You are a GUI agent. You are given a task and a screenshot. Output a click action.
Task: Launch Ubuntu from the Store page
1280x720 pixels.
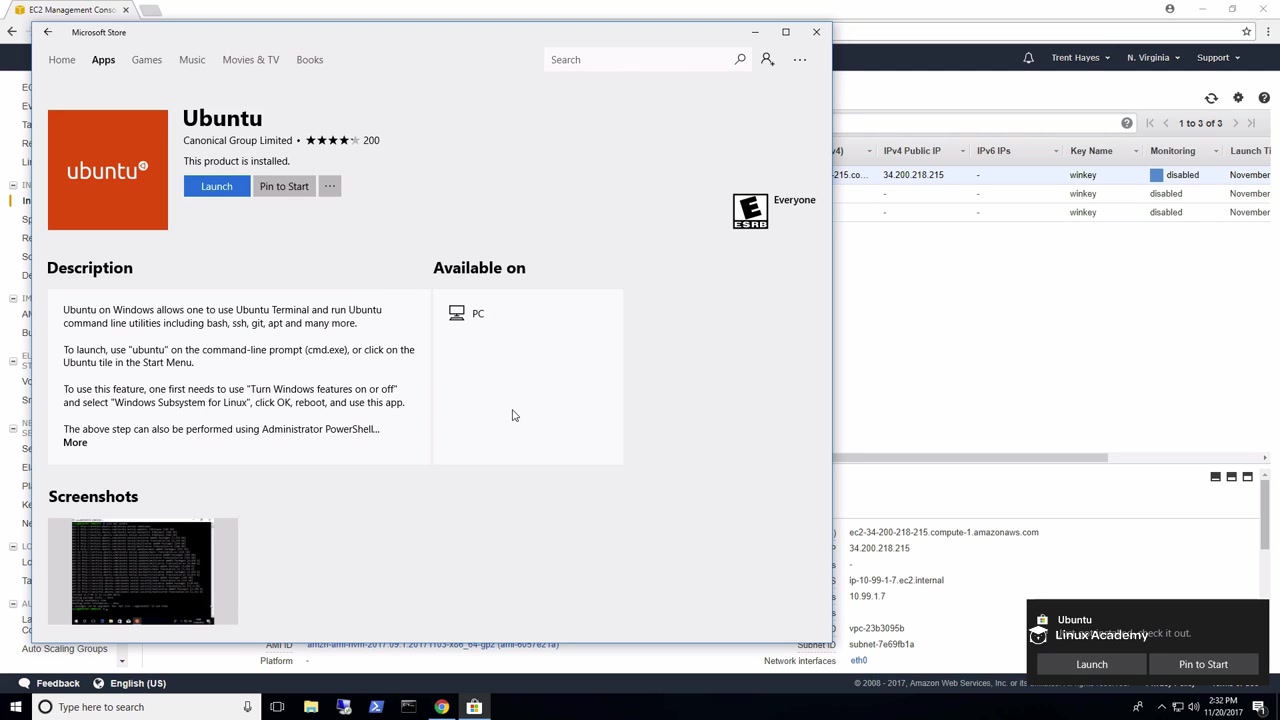(217, 186)
